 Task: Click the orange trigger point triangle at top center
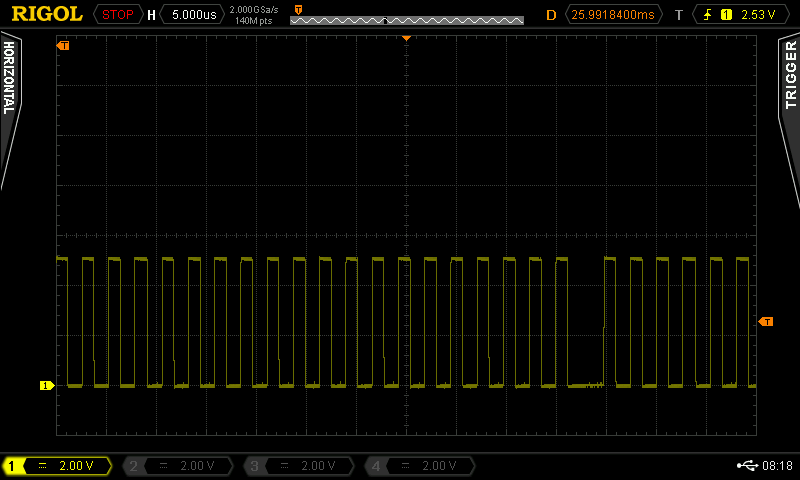(x=406, y=37)
